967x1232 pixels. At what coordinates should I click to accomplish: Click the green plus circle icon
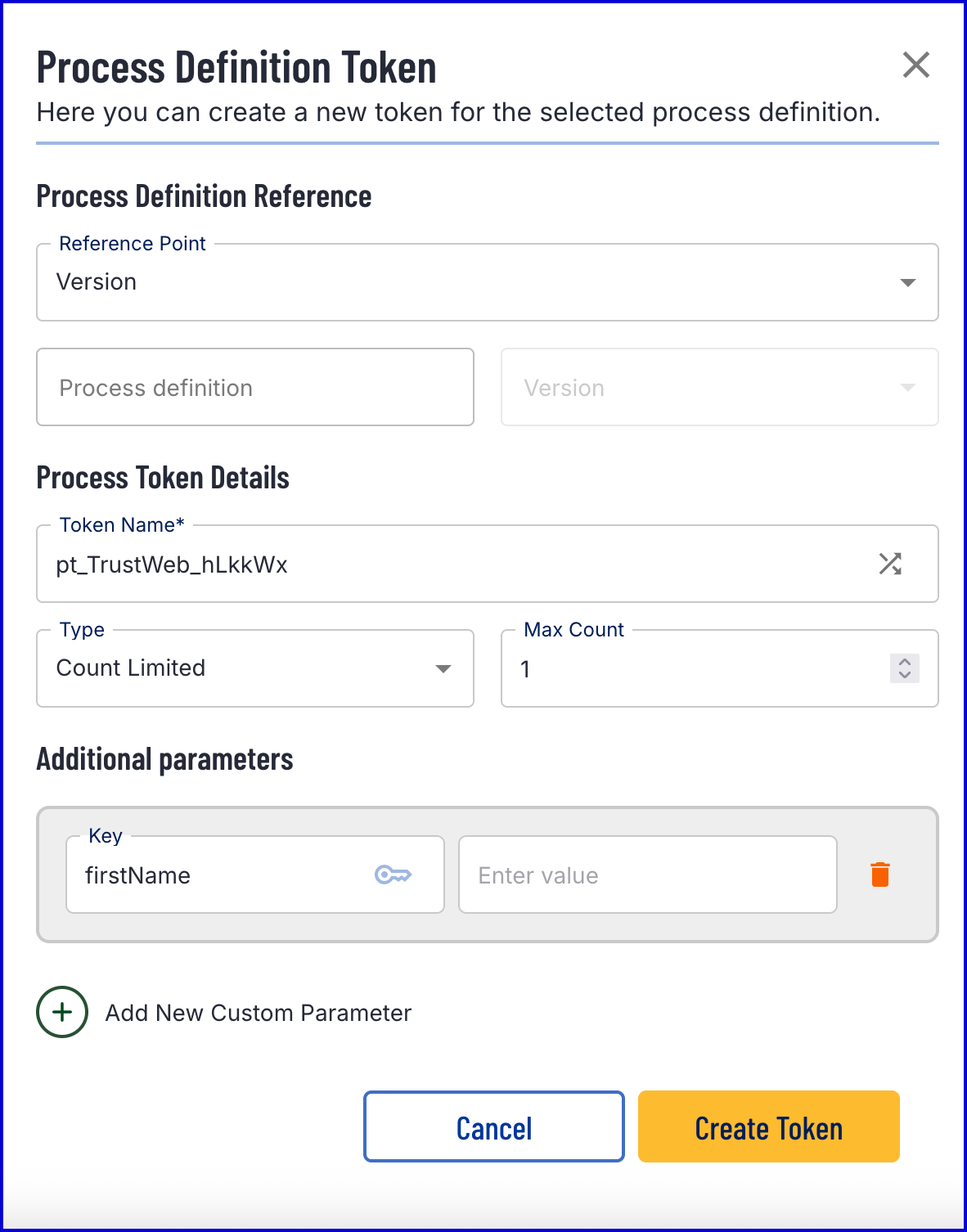pyautogui.click(x=62, y=1012)
